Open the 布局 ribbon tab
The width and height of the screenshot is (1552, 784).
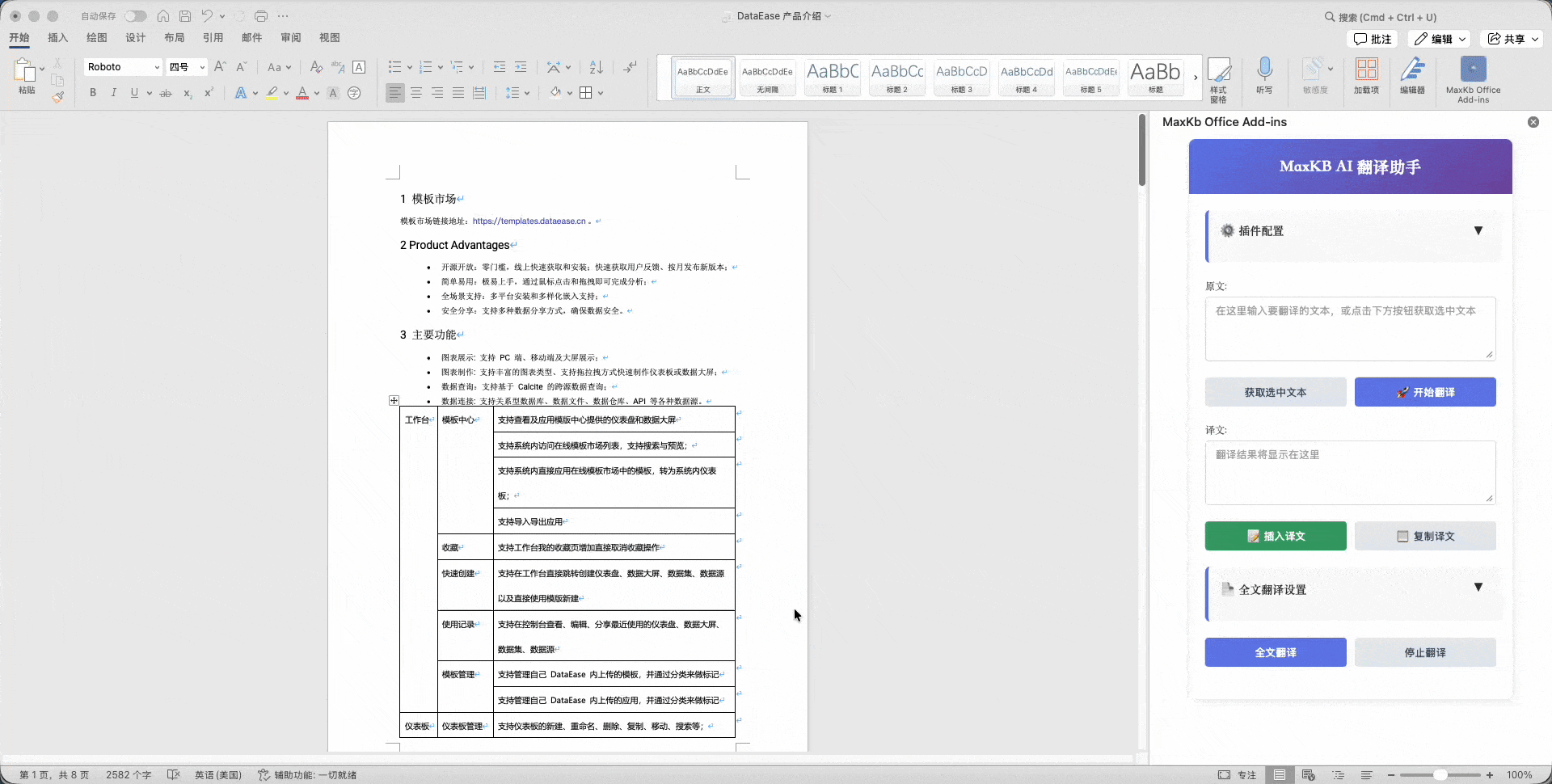(x=175, y=38)
